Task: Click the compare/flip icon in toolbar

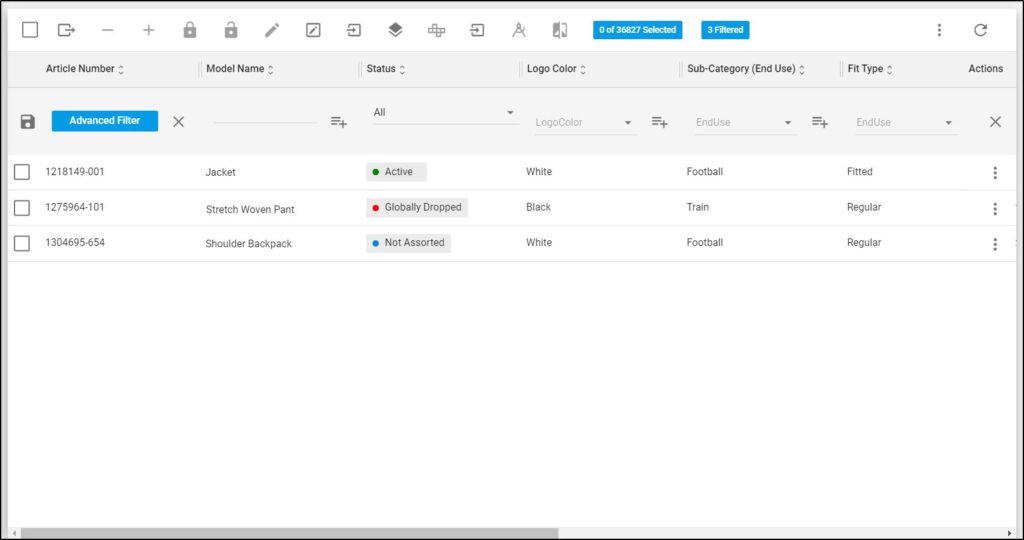Action: pyautogui.click(x=560, y=30)
